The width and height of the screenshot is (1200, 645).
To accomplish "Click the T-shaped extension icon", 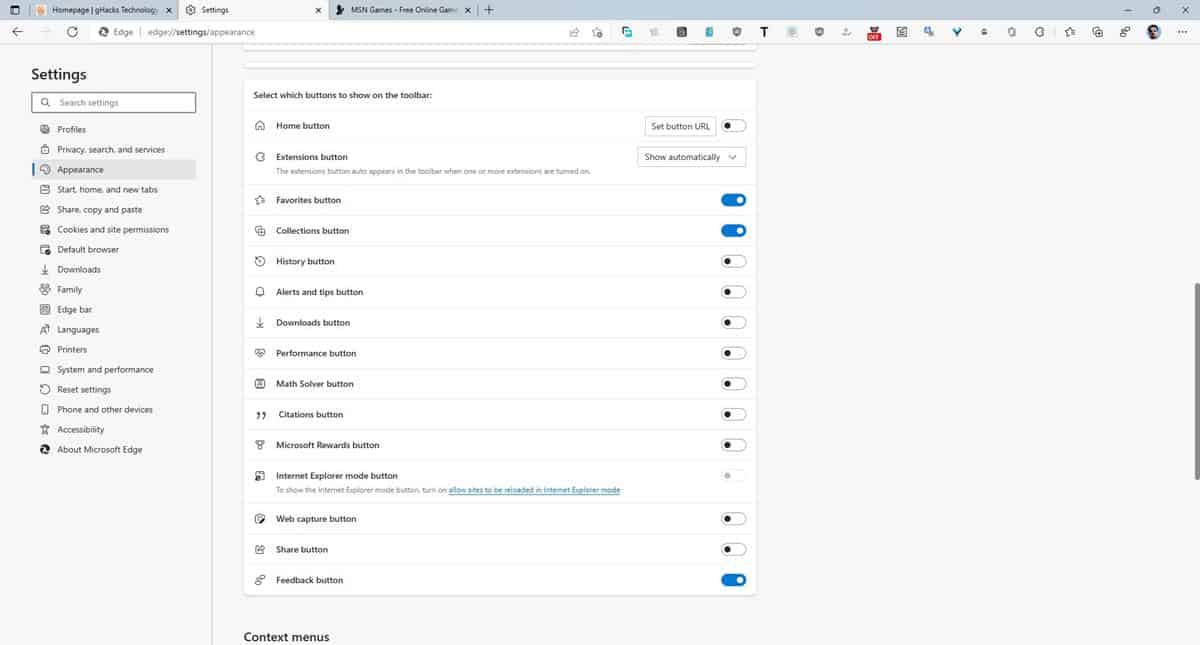I will pos(764,31).
